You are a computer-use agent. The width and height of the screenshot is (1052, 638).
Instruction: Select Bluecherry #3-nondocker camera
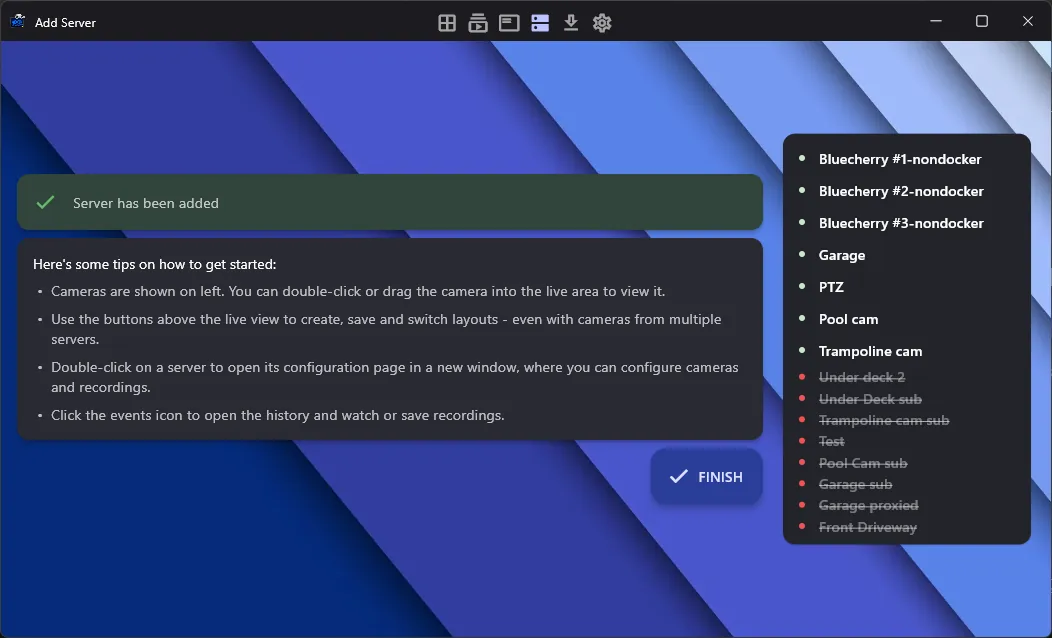coord(901,223)
